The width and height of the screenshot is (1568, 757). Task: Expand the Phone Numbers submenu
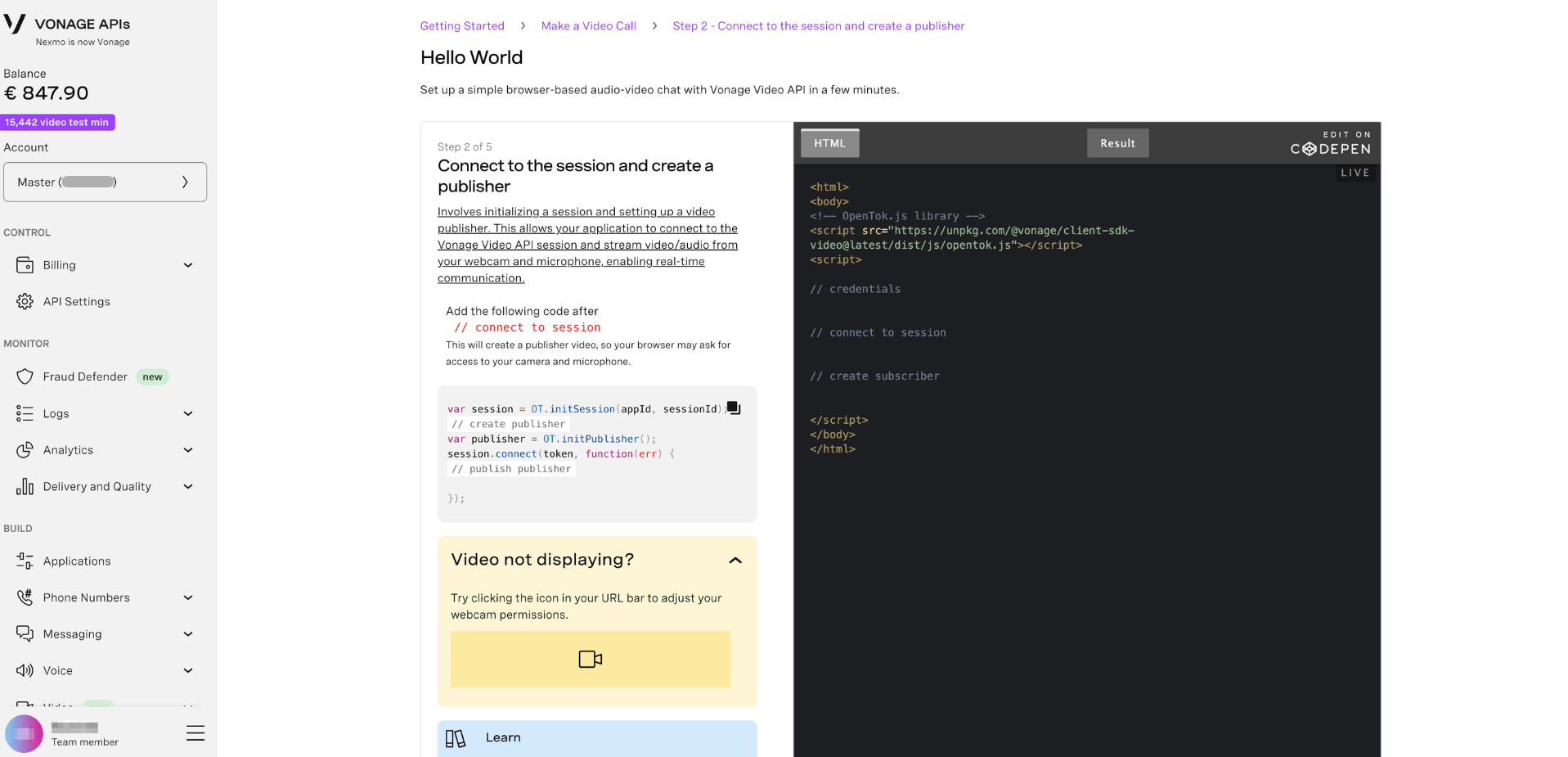(x=188, y=597)
